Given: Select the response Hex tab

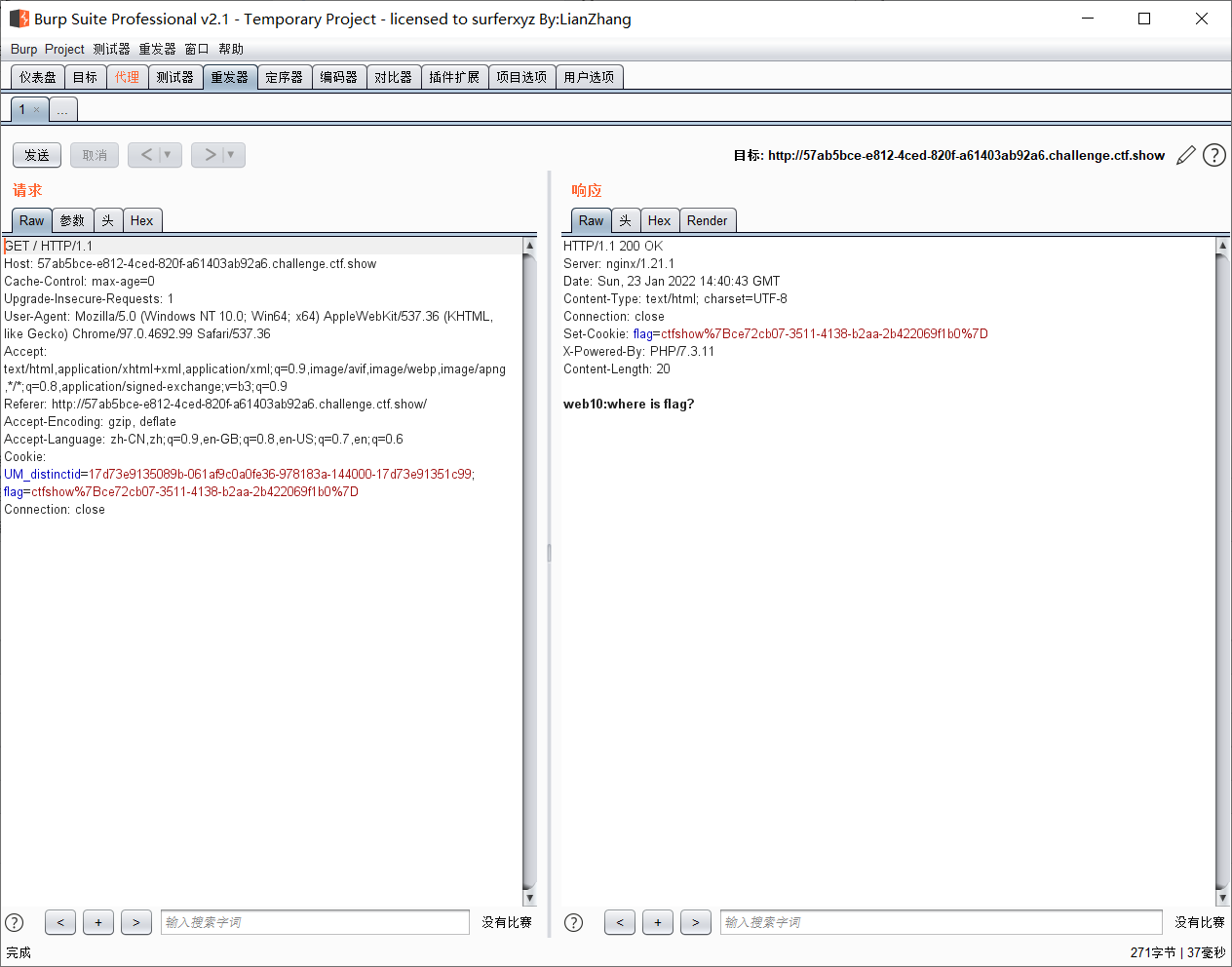Looking at the screenshot, I should (660, 220).
